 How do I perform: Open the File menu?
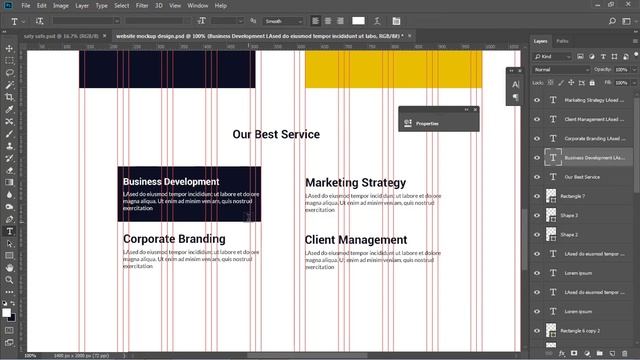click(26, 6)
